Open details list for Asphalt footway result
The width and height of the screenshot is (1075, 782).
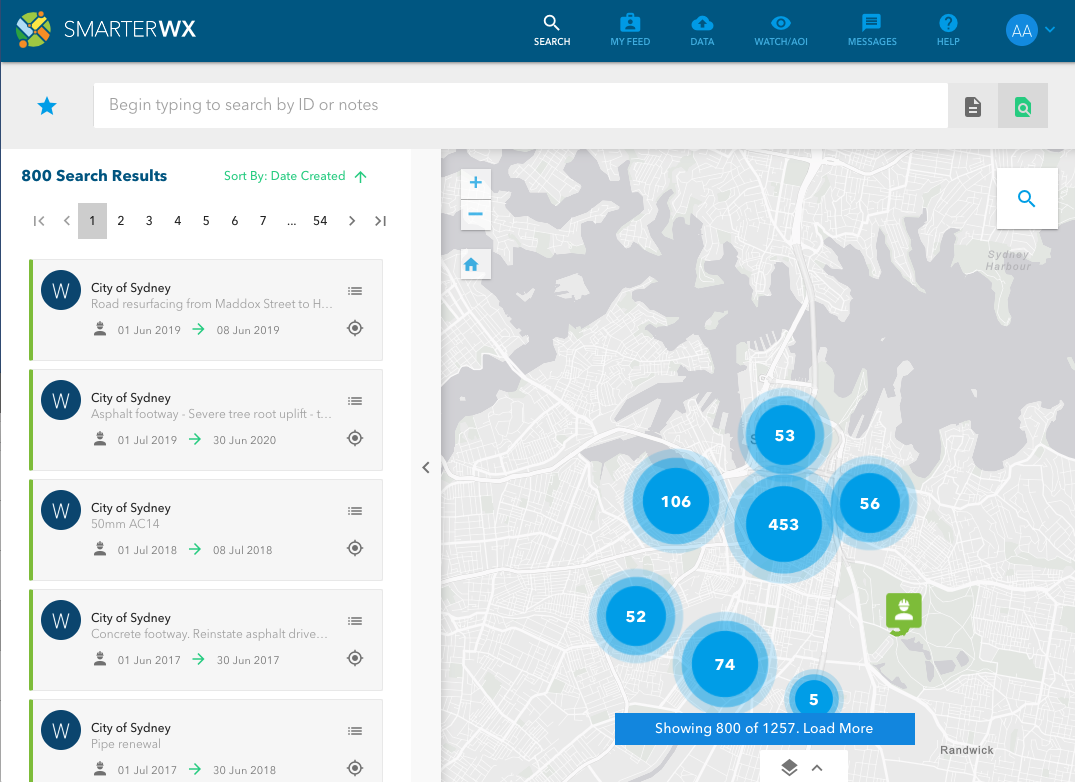(354, 401)
